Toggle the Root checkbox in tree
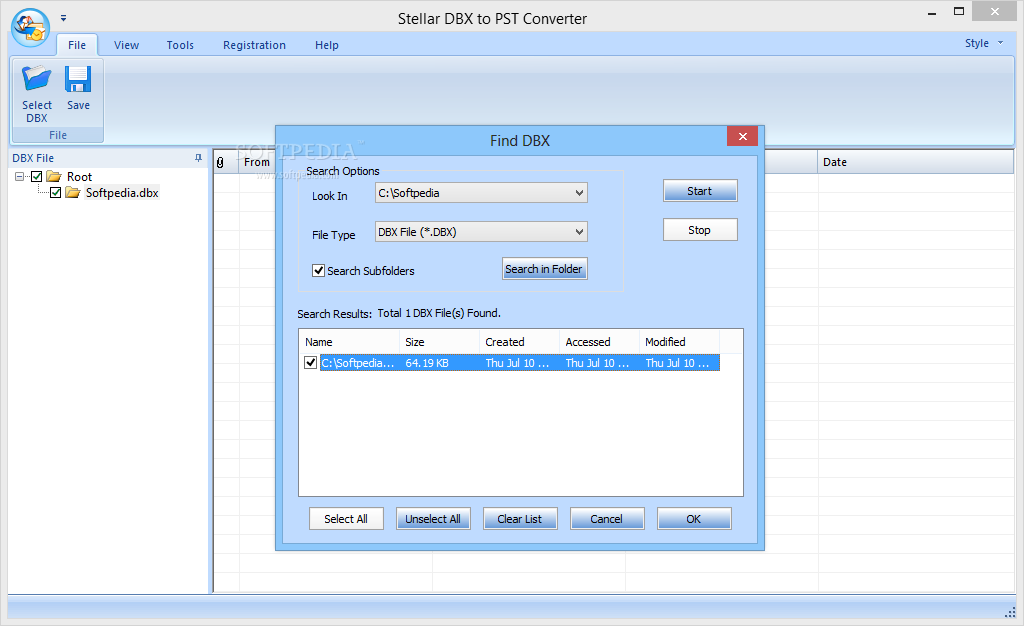Image resolution: width=1024 pixels, height=626 pixels. point(37,176)
